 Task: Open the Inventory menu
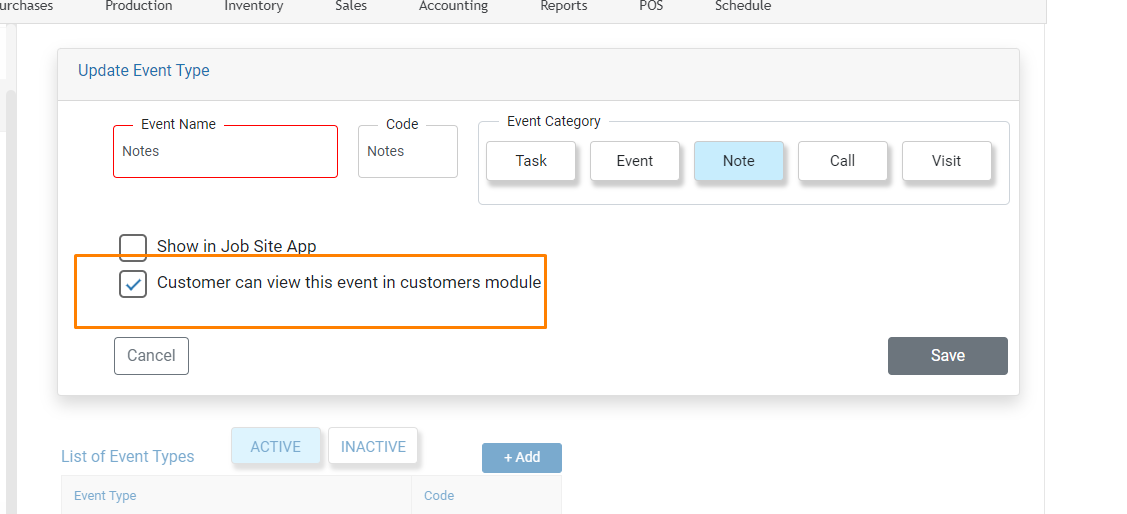(x=254, y=6)
